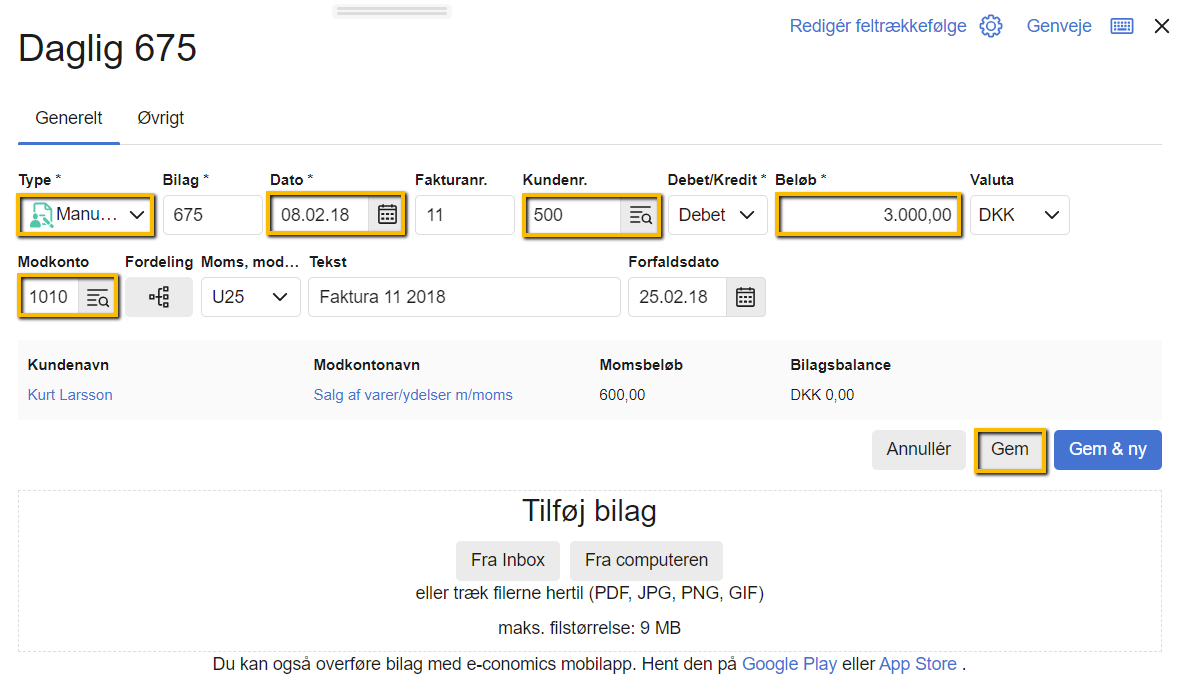Click the gear icon for Redigér feltrækkefølge

[990, 26]
